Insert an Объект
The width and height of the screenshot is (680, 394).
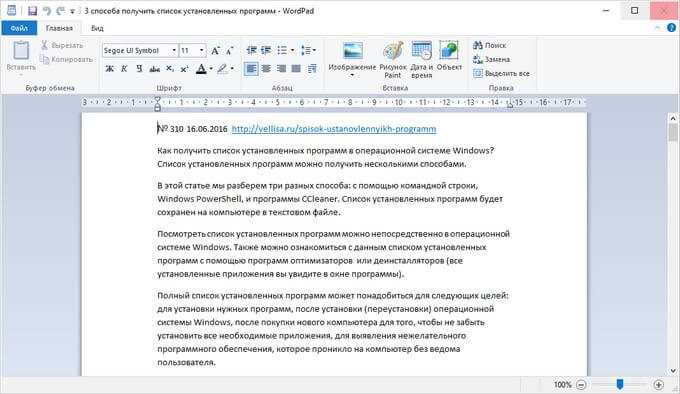[449, 56]
